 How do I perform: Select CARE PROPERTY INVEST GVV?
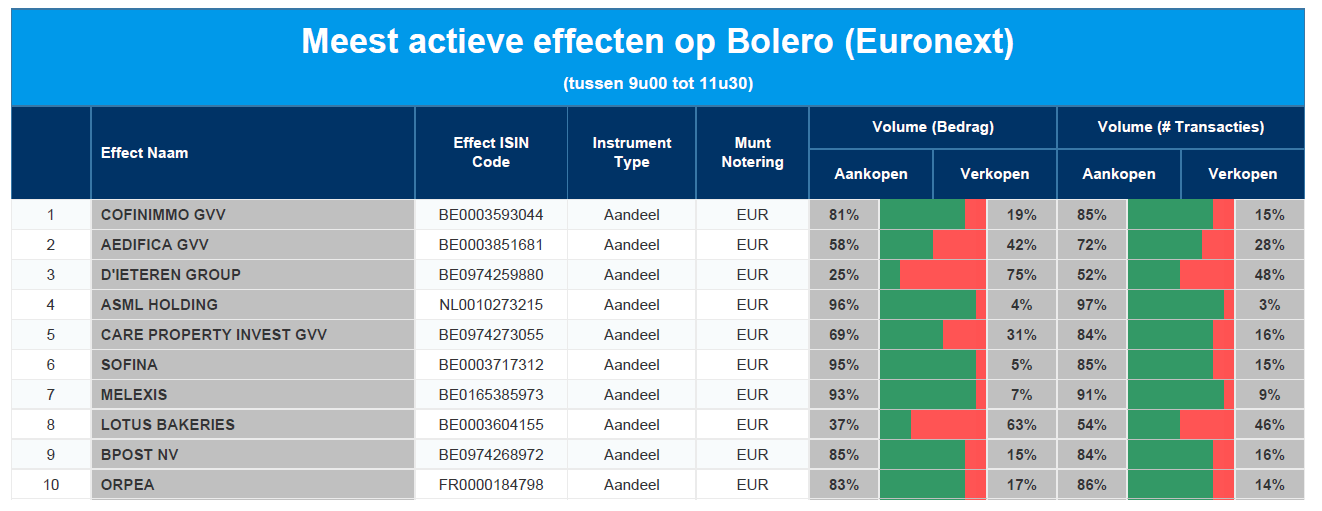tap(213, 334)
